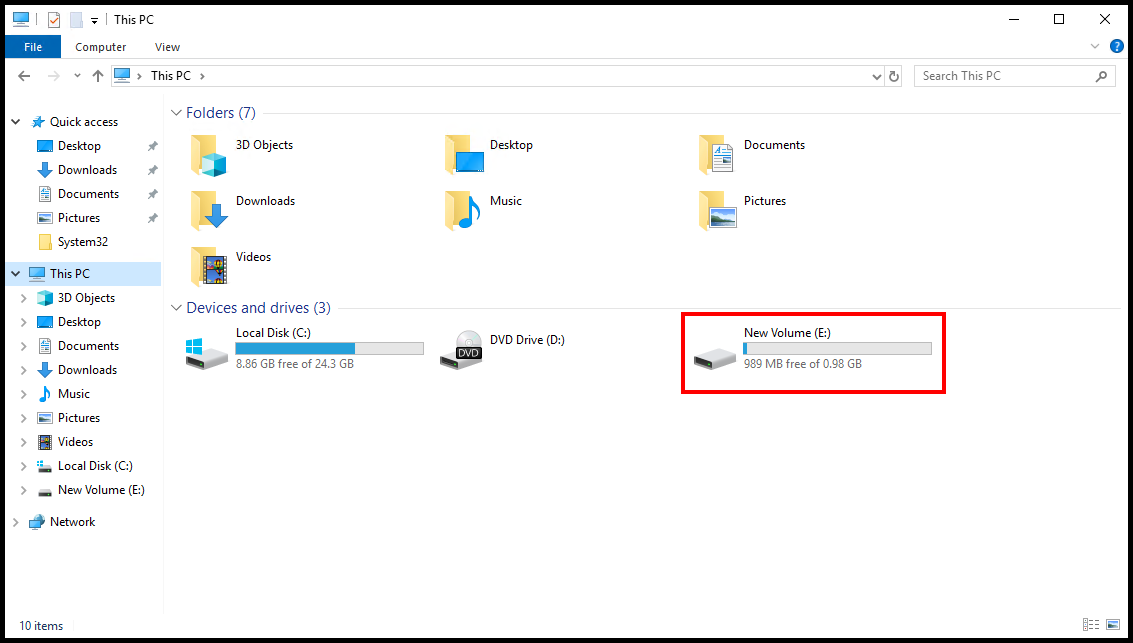The image size is (1133, 643).
Task: Click inside the Search This PC box
Action: [x=1000, y=75]
